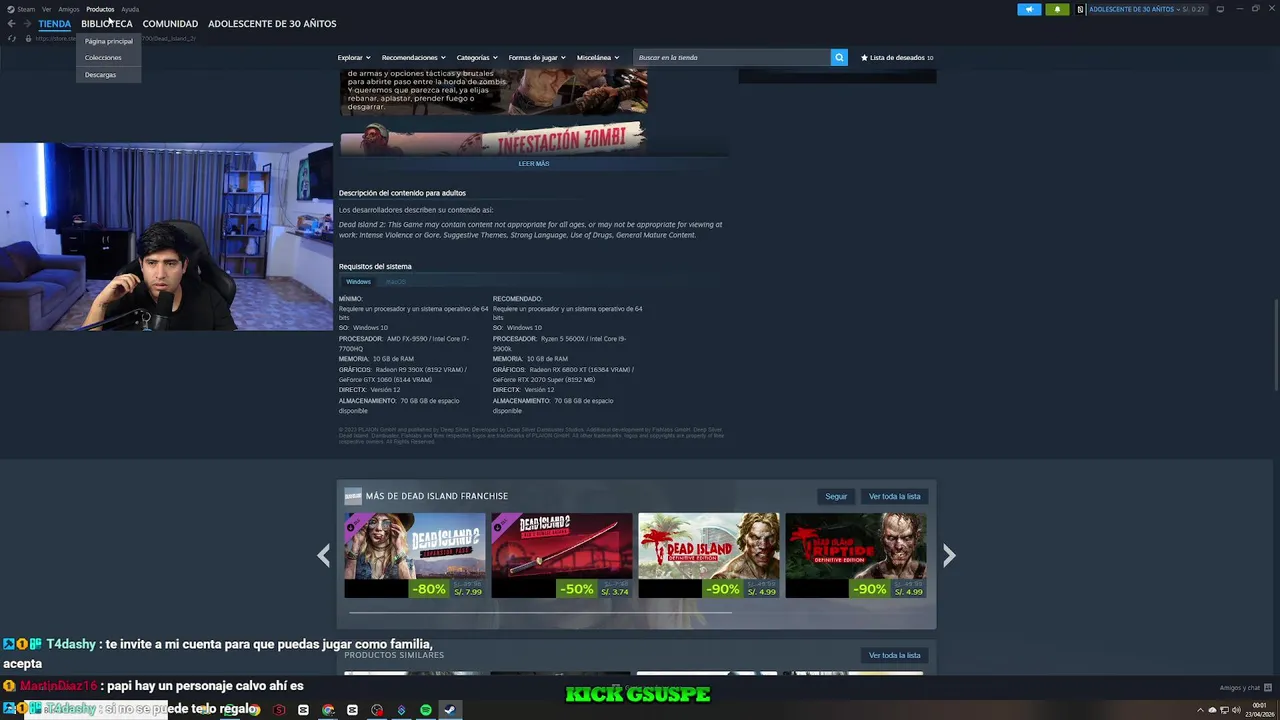Open Amigos y chat panel
1280x720 pixels.
tap(1246, 688)
